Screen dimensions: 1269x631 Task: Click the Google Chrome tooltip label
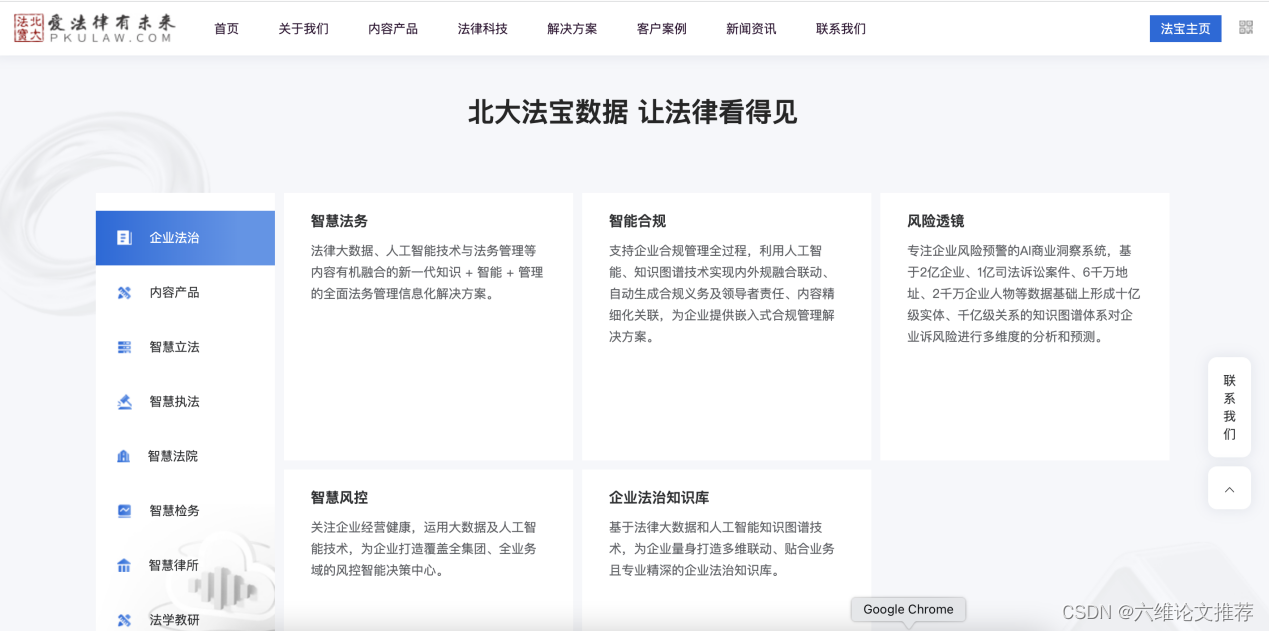point(908,609)
